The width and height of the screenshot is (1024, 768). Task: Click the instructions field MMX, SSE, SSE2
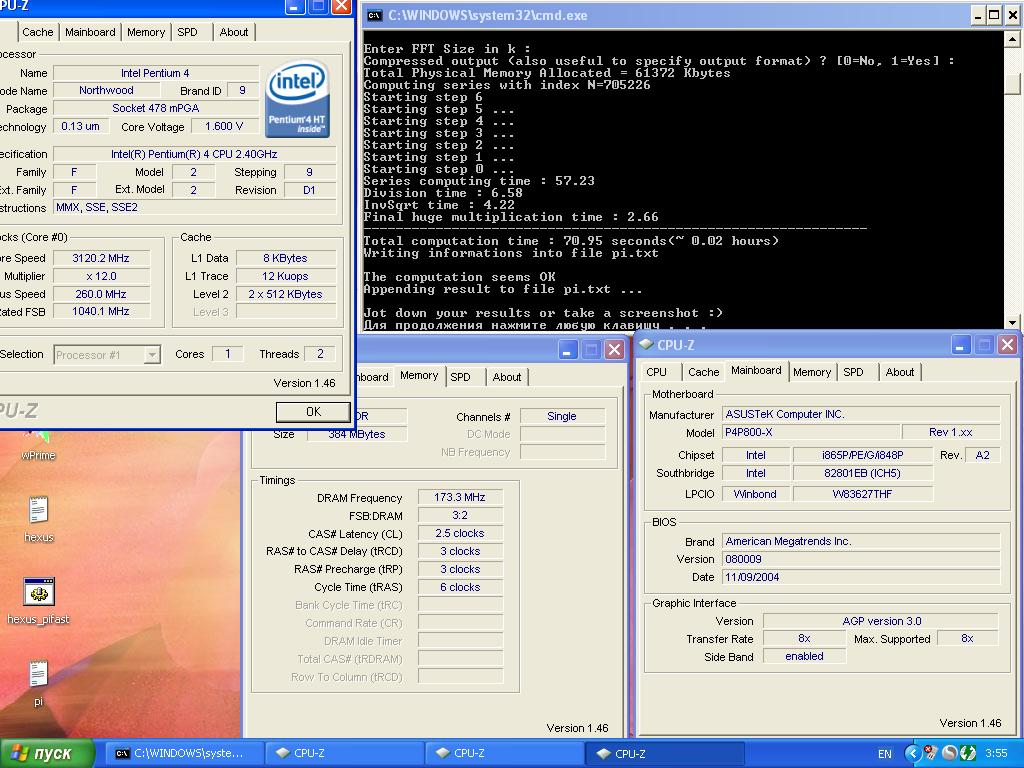tap(195, 208)
